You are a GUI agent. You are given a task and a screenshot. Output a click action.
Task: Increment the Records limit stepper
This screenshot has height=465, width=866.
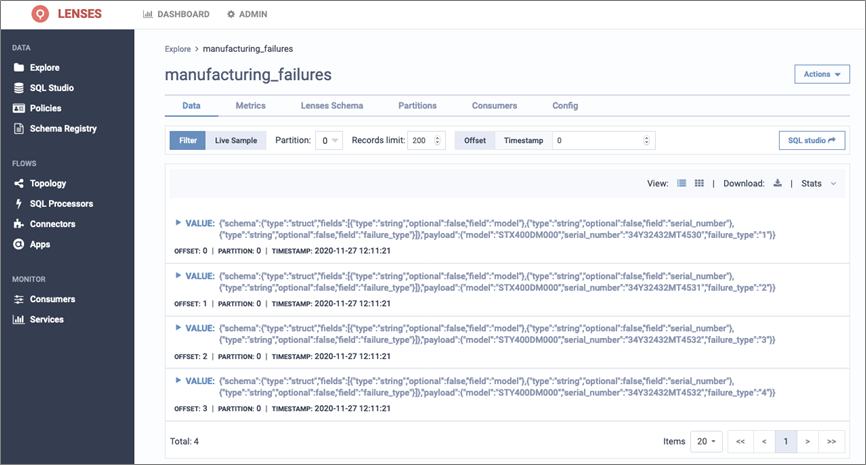pyautogui.click(x=437, y=138)
